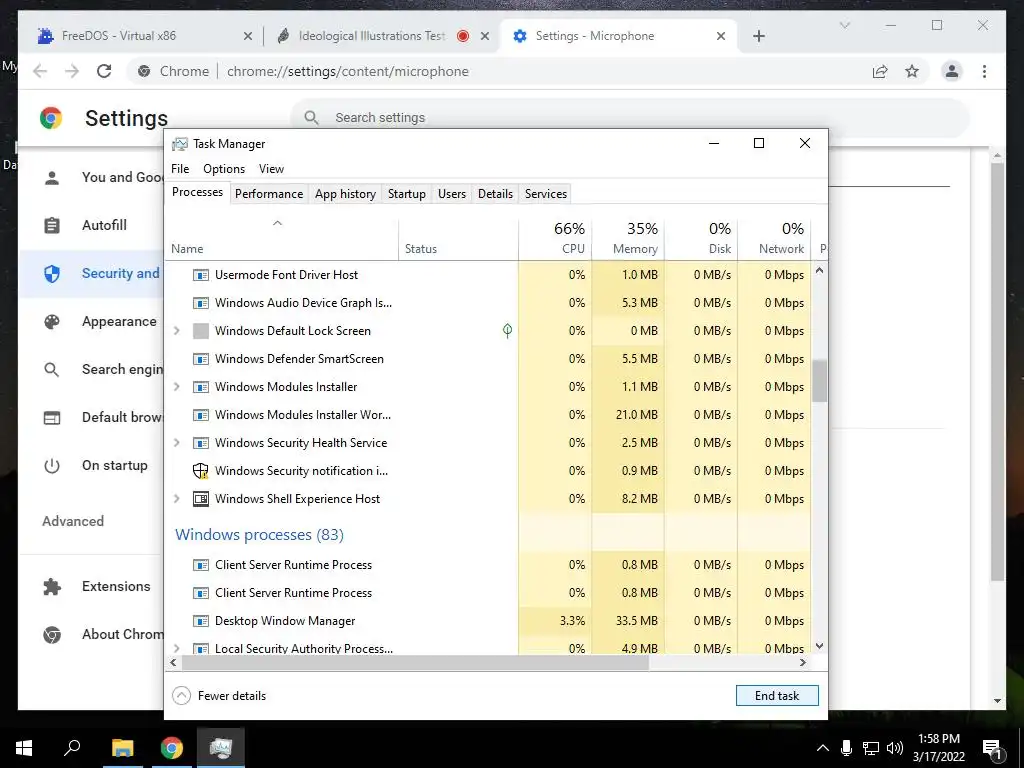
Task: Switch to Services tab in Task Manager
Action: [546, 194]
